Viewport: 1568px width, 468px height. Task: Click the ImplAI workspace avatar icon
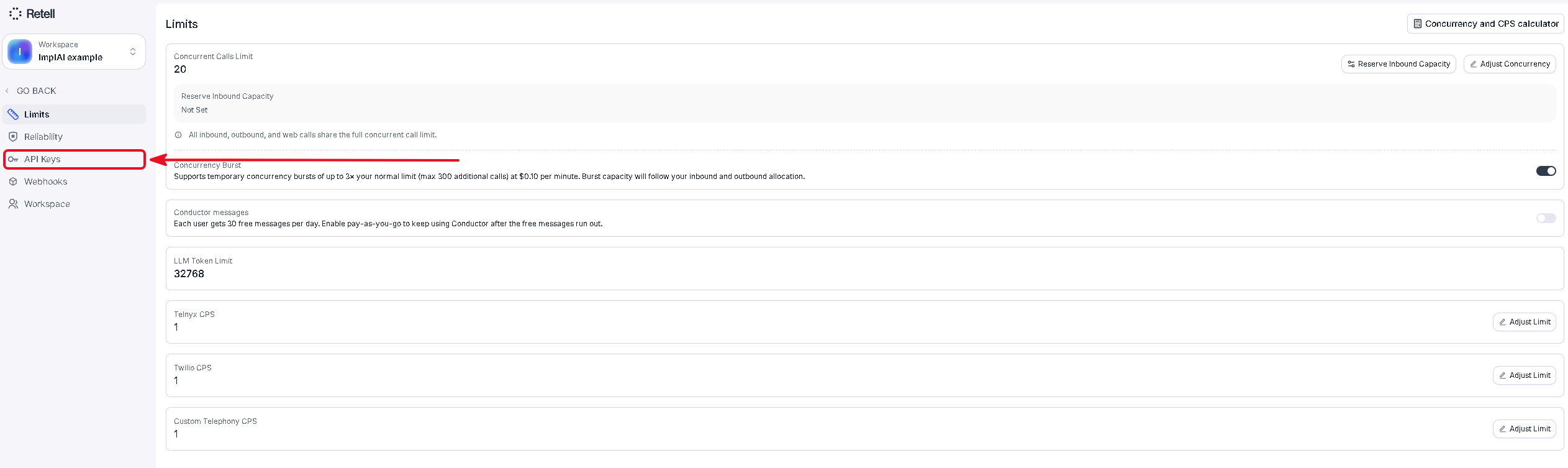point(20,52)
